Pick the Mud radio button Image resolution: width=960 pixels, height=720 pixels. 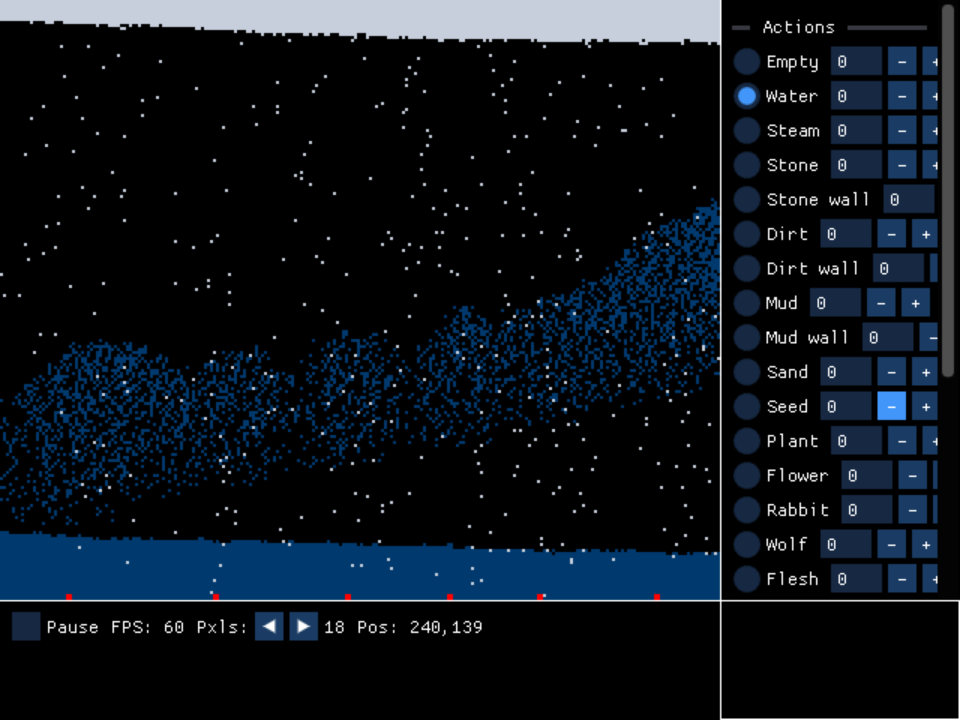(x=746, y=303)
